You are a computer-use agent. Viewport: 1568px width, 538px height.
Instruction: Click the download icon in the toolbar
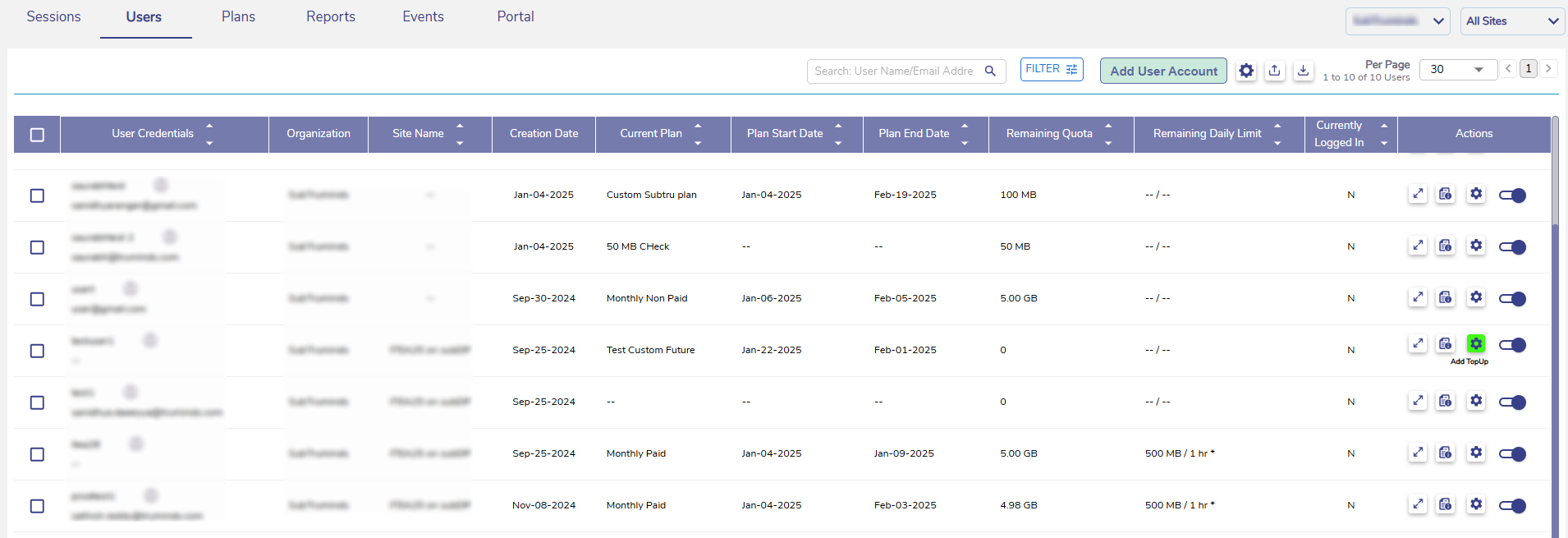point(1303,71)
